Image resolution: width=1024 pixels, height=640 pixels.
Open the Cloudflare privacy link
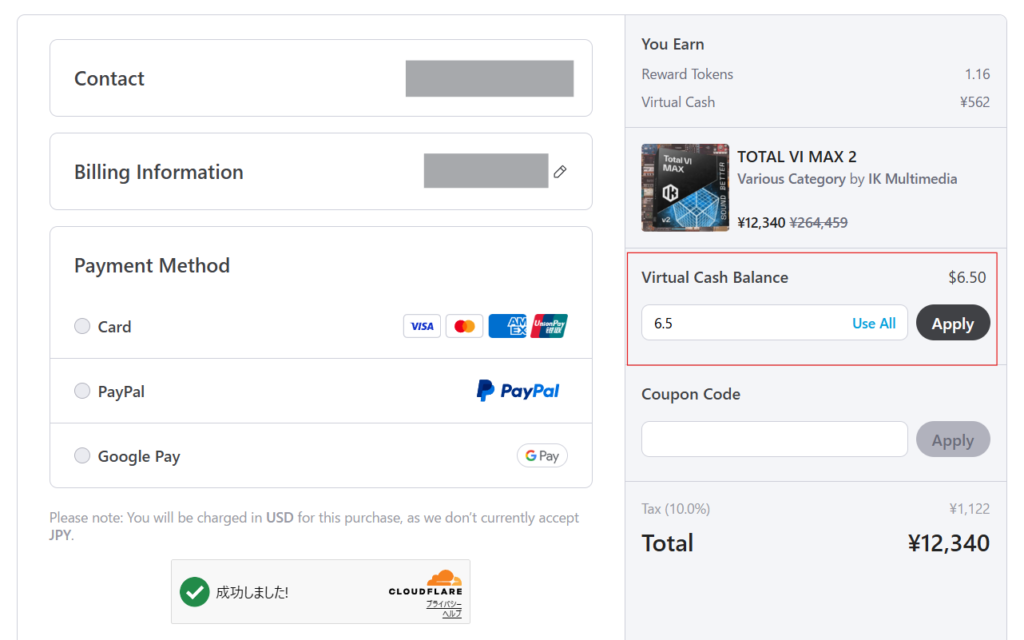pos(444,604)
